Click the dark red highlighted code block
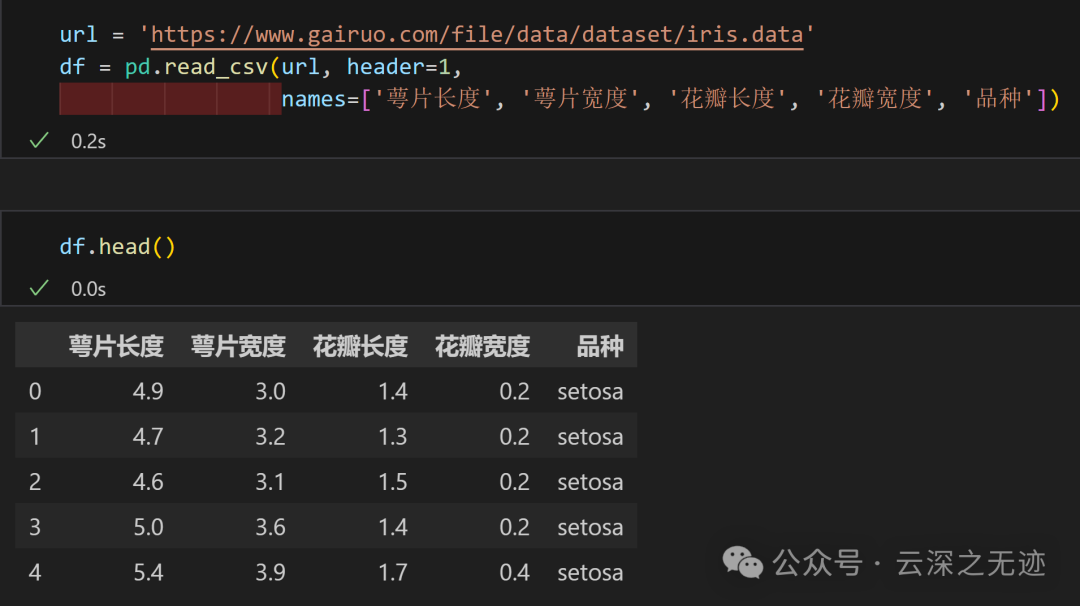The image size is (1080, 606). click(x=170, y=99)
